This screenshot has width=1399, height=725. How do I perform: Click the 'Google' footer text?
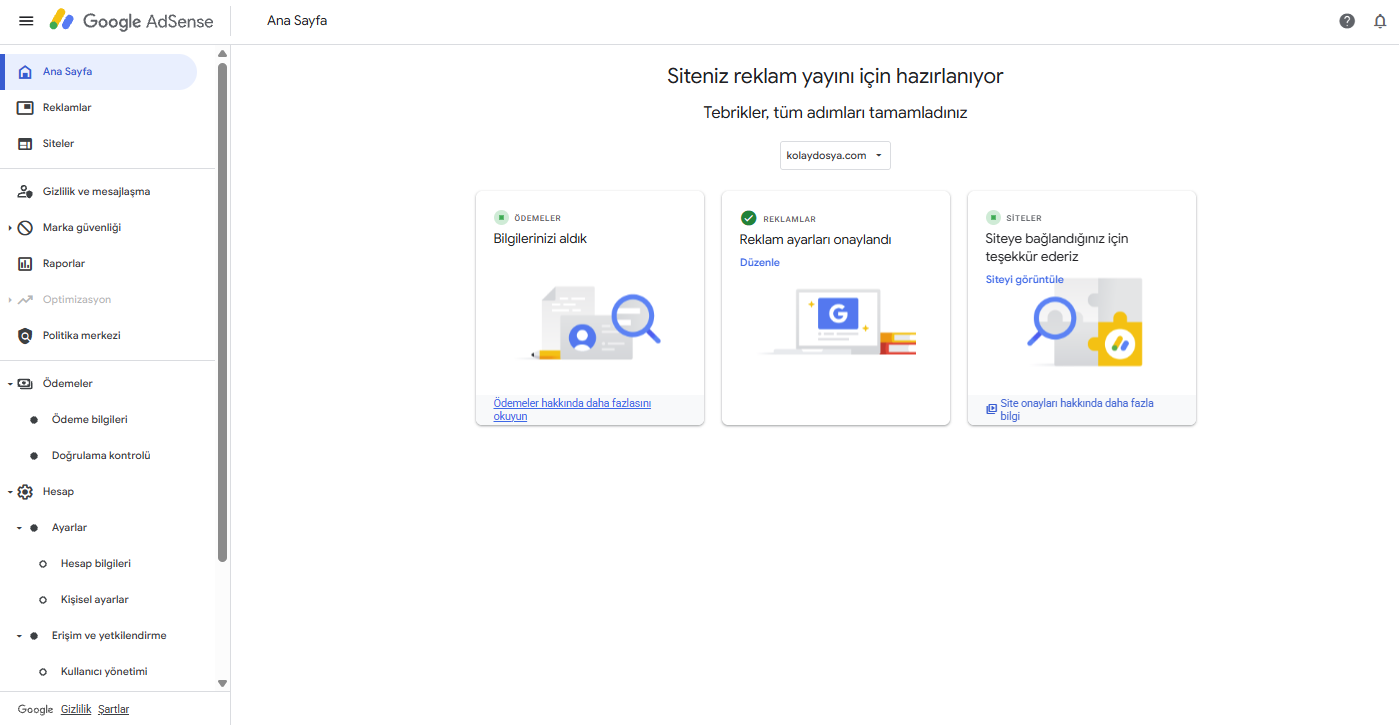[35, 709]
